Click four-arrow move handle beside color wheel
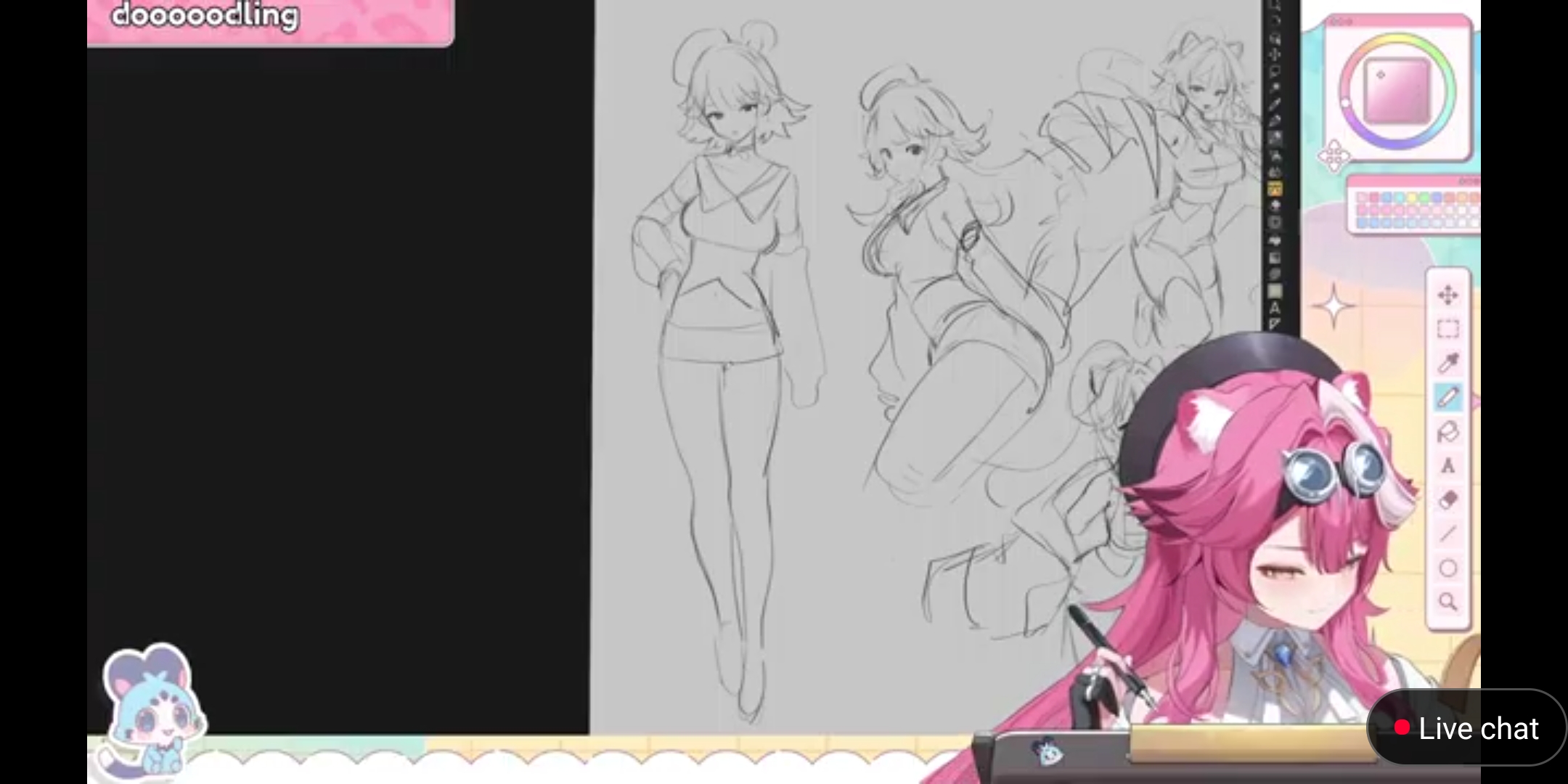The width and height of the screenshot is (1568, 784). 1334,157
